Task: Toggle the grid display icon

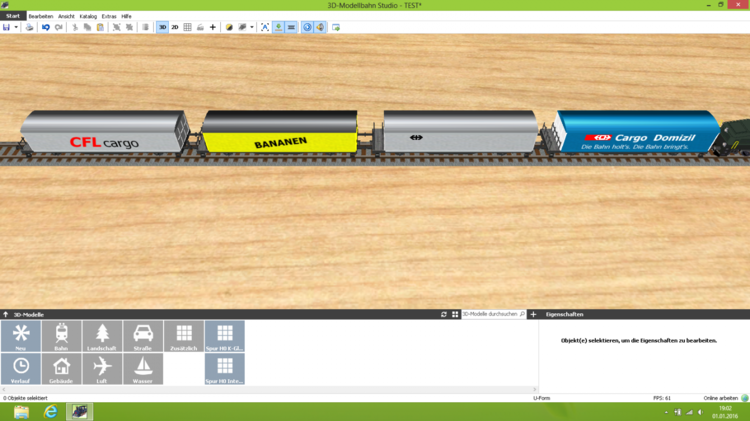Action: 188,27
